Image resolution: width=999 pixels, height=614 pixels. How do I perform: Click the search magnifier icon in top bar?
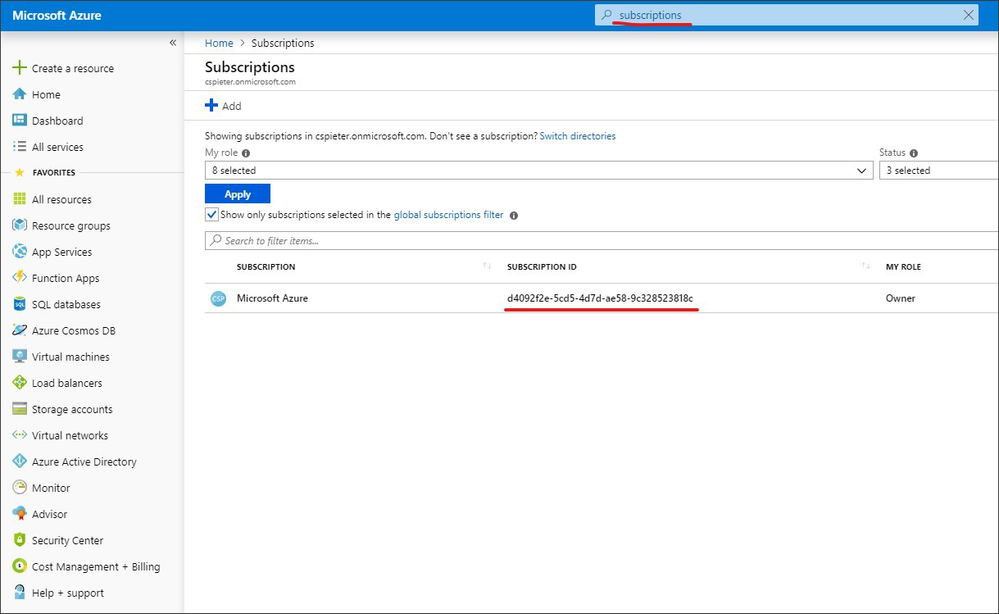pyautogui.click(x=607, y=15)
